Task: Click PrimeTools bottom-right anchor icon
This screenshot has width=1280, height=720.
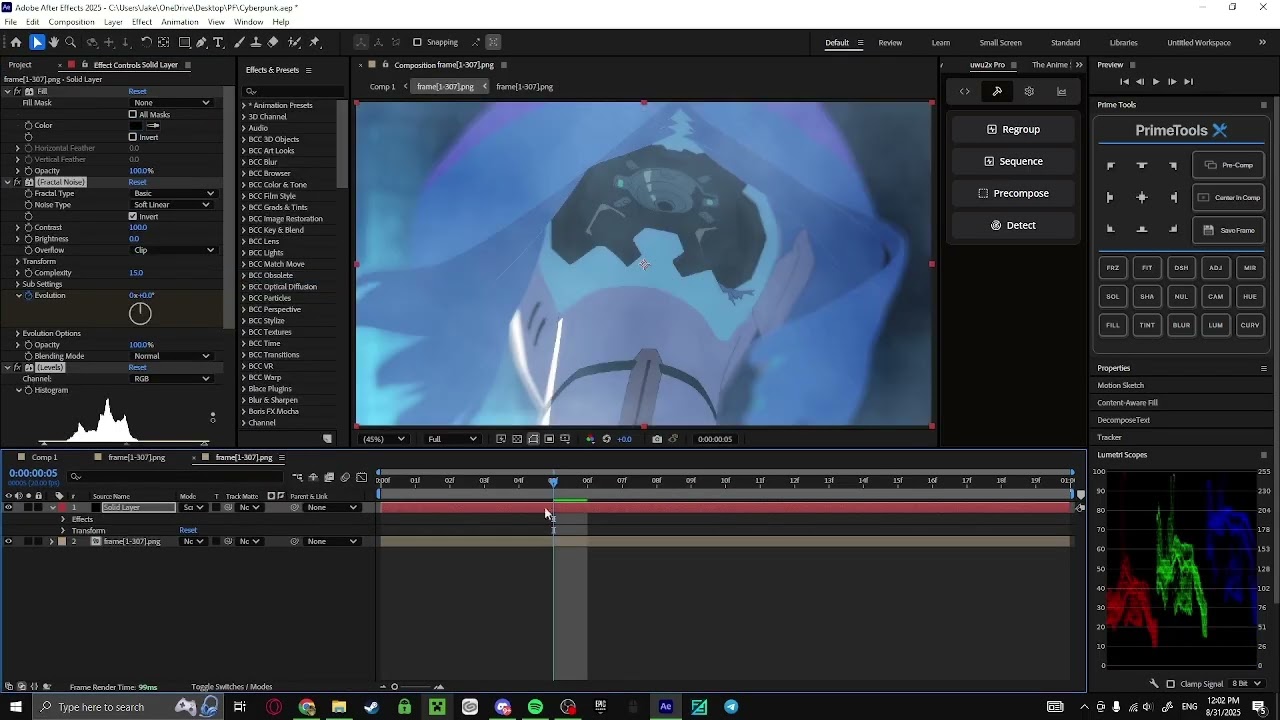Action: 1173,229
